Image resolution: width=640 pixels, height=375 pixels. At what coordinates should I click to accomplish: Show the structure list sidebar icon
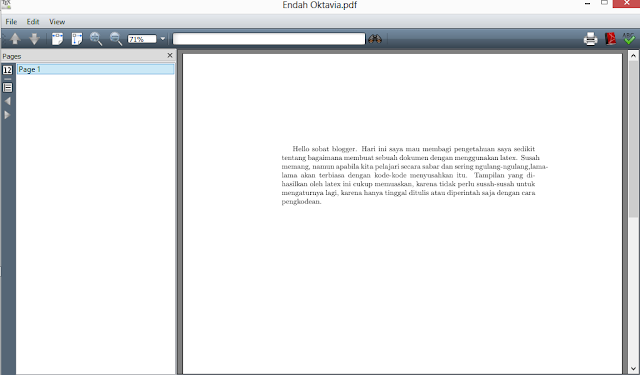(x=7, y=87)
